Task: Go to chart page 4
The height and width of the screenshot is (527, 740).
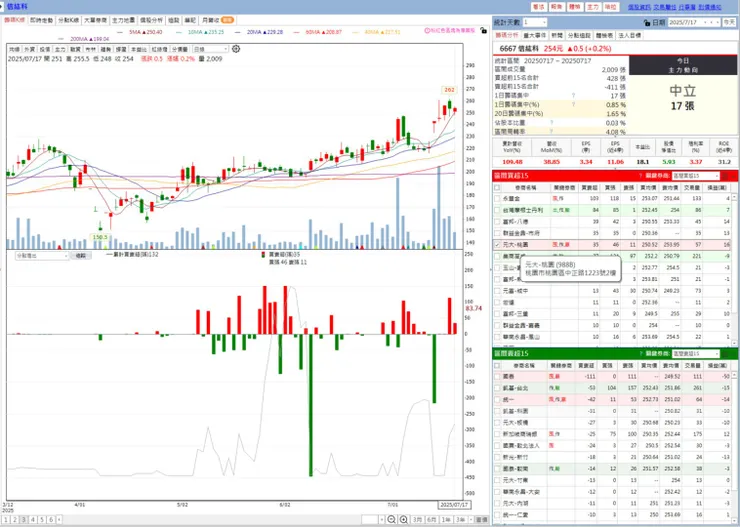Action: [33, 519]
